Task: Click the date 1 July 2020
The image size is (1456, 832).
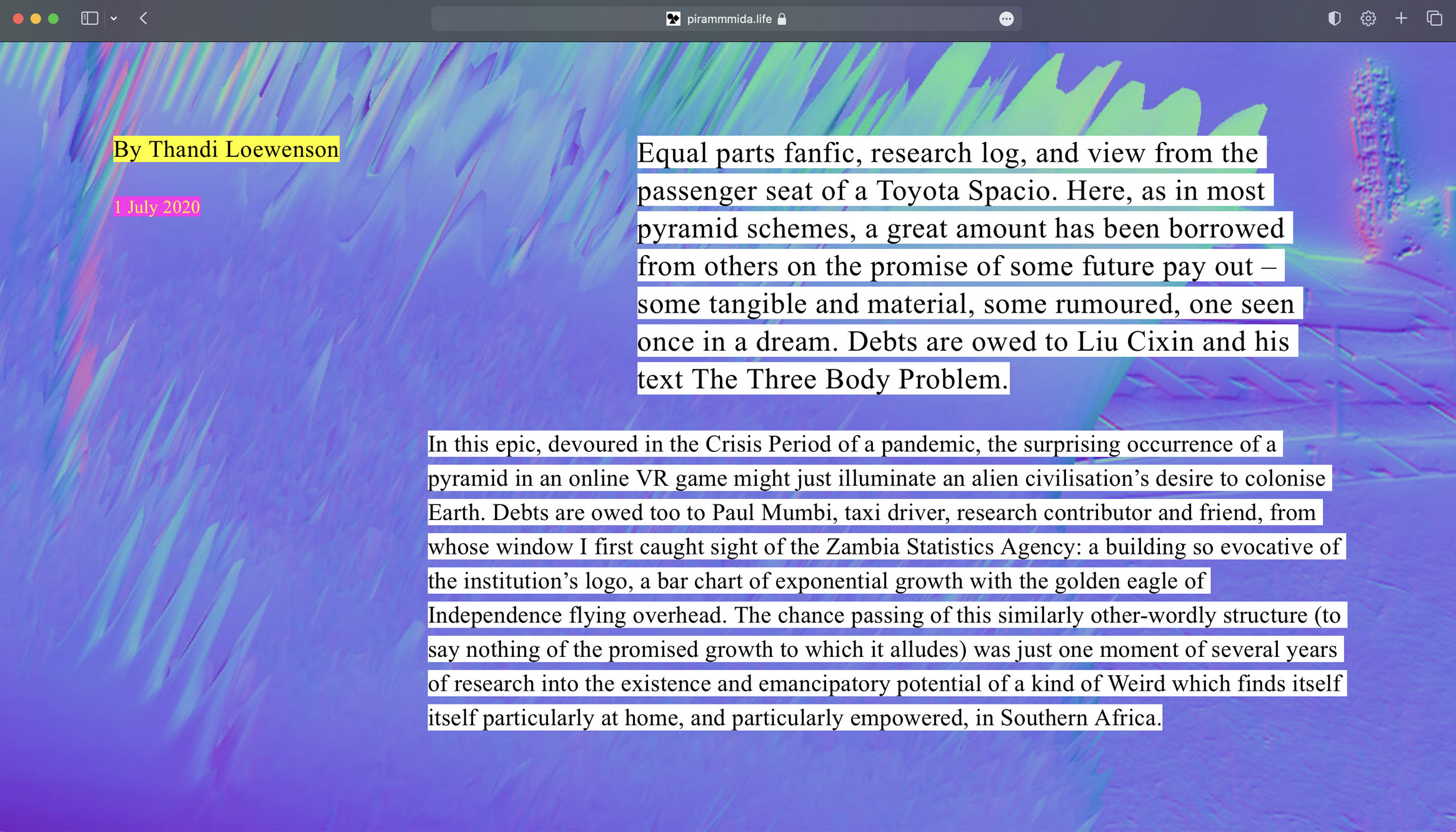Action: [x=157, y=207]
